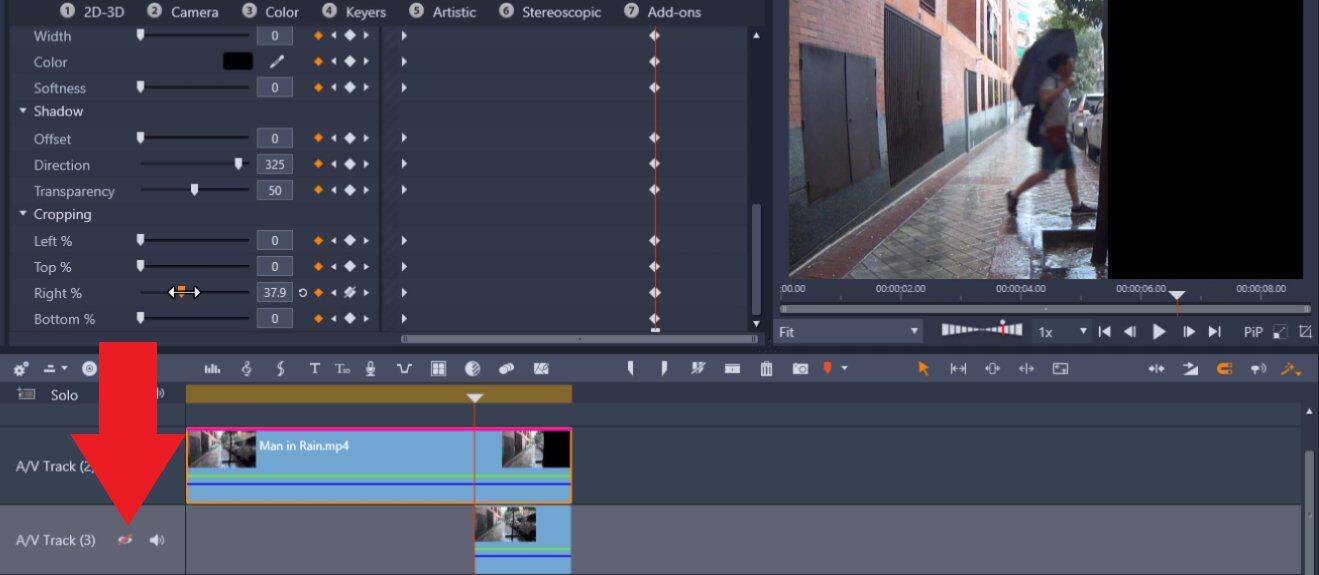Add a red timeline marker

coord(827,368)
